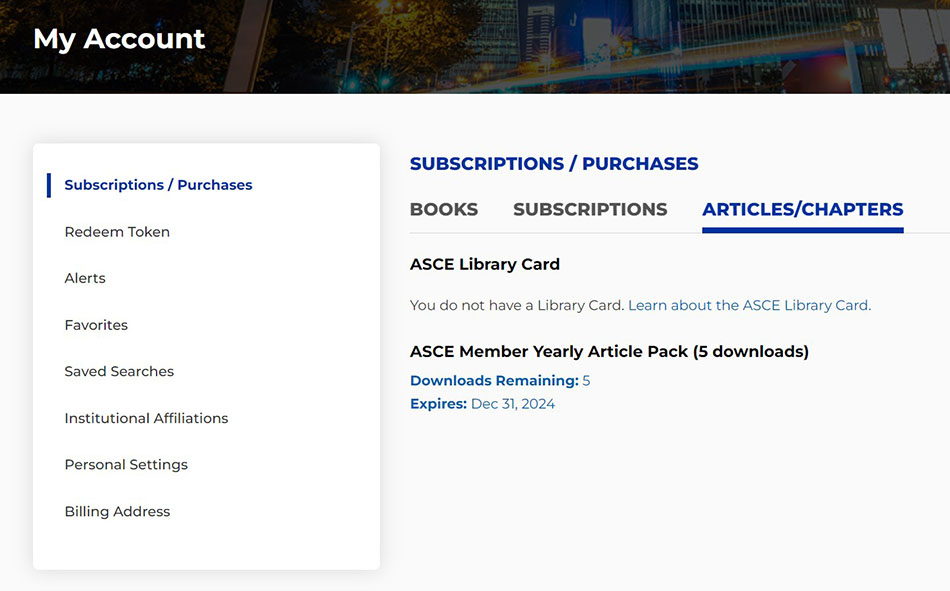Image resolution: width=950 pixels, height=591 pixels.
Task: Switch to the SUBSCRIPTIONS tab
Action: click(x=590, y=210)
